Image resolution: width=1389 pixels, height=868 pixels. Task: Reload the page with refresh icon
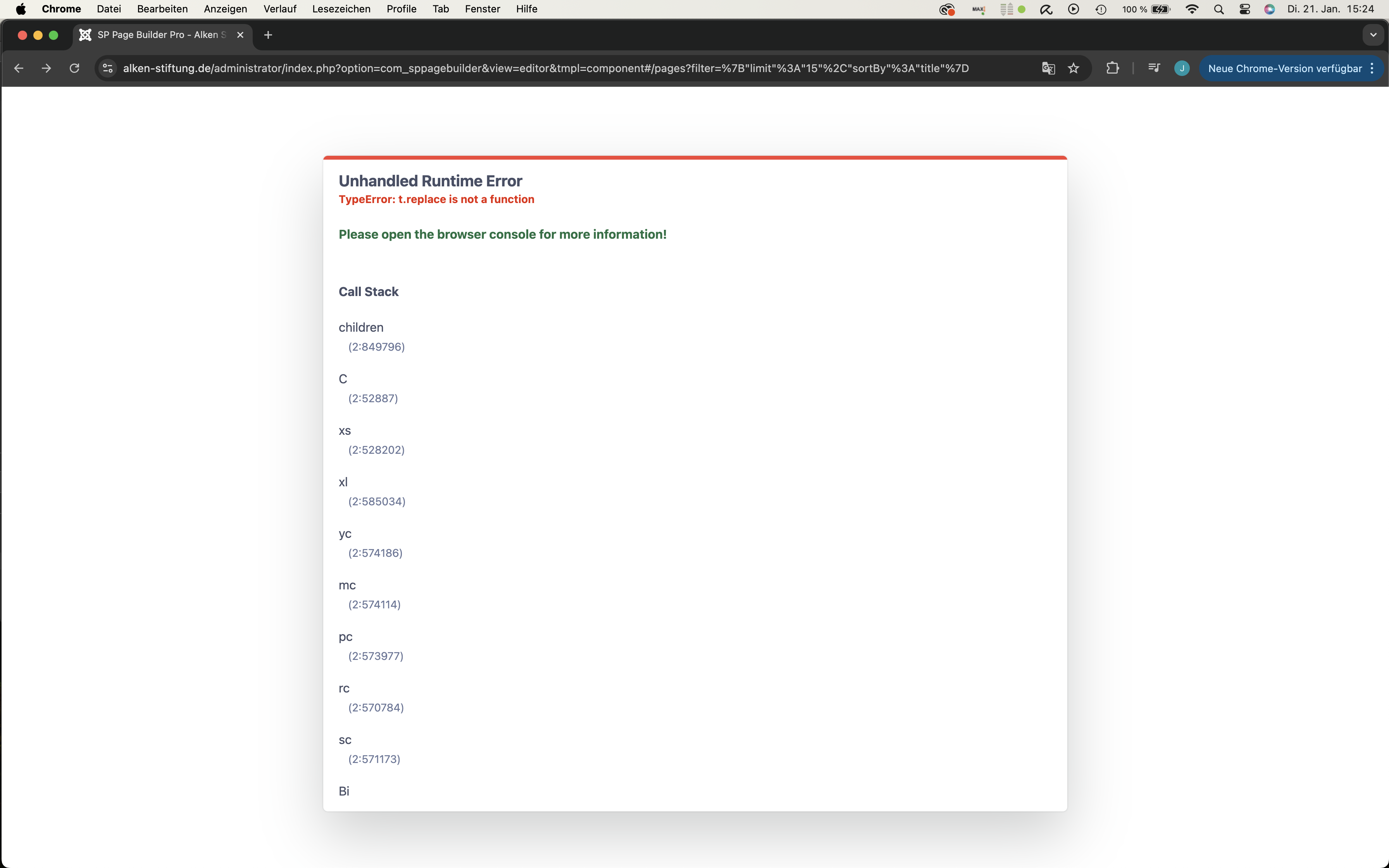pos(75,68)
